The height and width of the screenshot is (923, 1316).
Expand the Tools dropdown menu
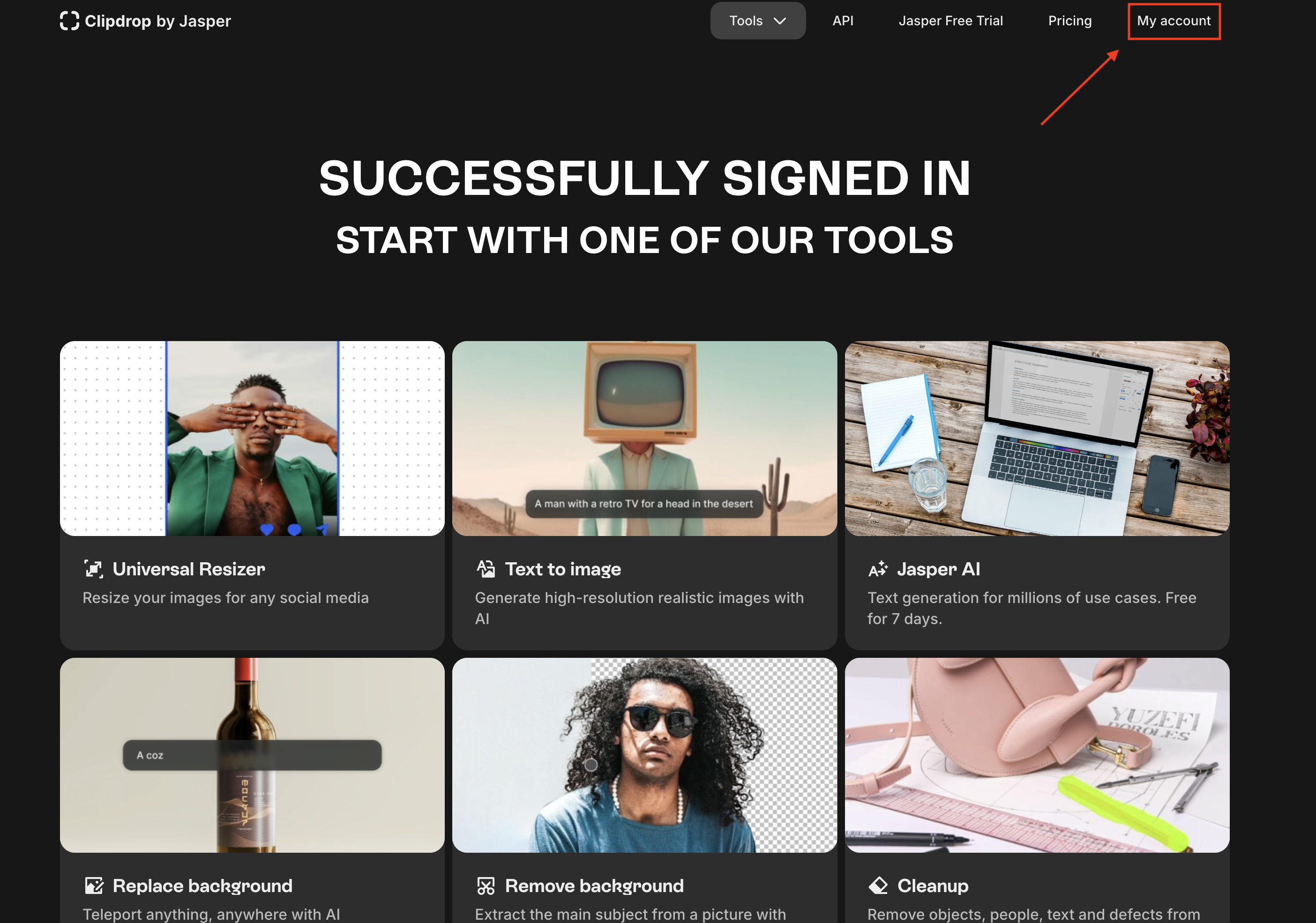[758, 21]
